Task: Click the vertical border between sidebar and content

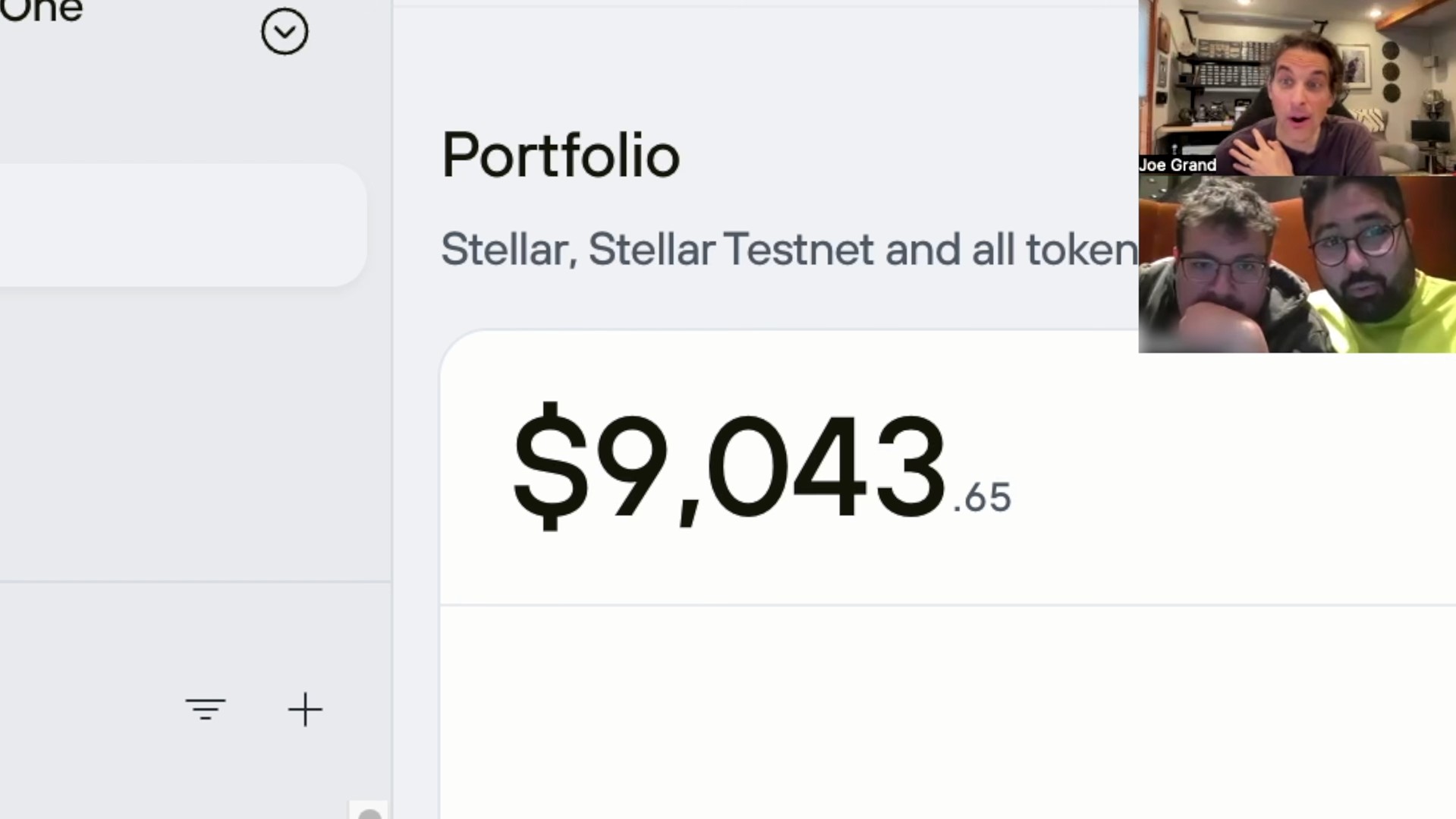Action: pyautogui.click(x=392, y=410)
